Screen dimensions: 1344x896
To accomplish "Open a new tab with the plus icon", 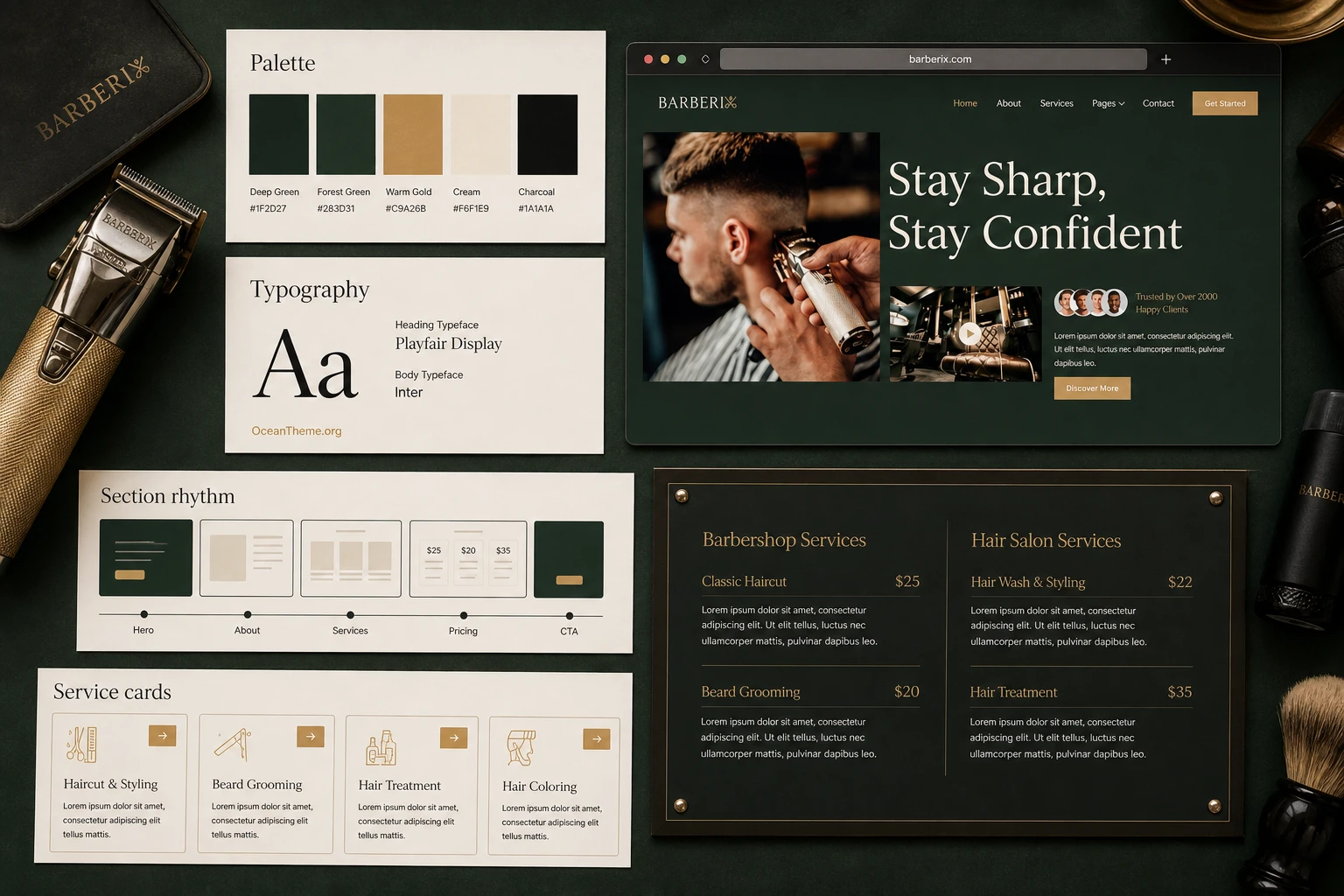I will [x=1165, y=59].
